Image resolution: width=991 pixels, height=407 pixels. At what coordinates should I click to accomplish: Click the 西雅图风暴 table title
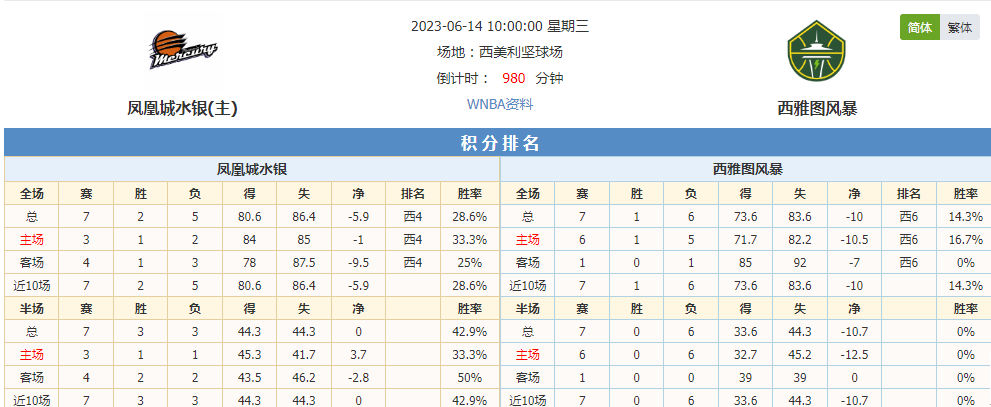point(748,169)
